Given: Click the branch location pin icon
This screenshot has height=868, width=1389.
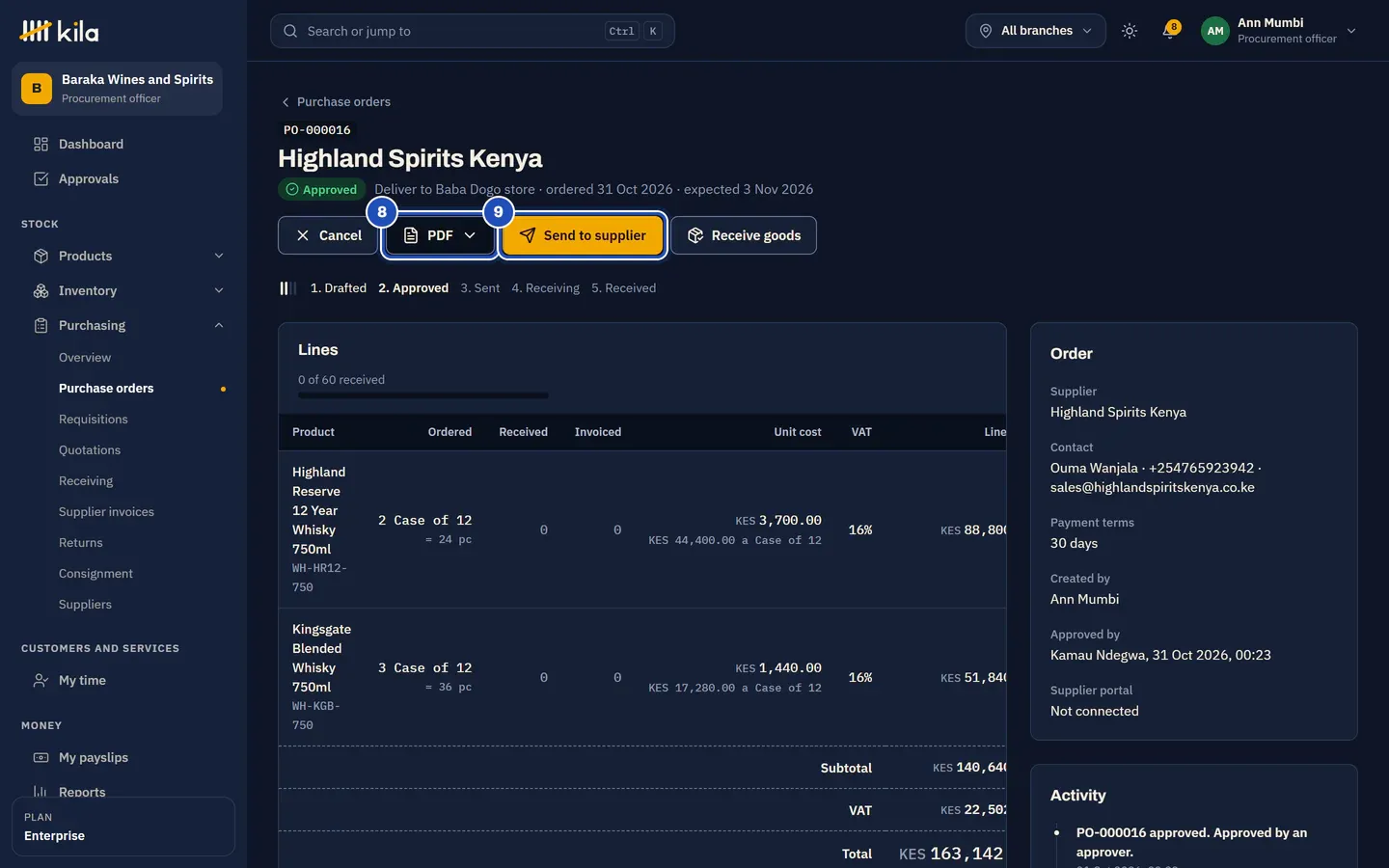Looking at the screenshot, I should (x=986, y=31).
